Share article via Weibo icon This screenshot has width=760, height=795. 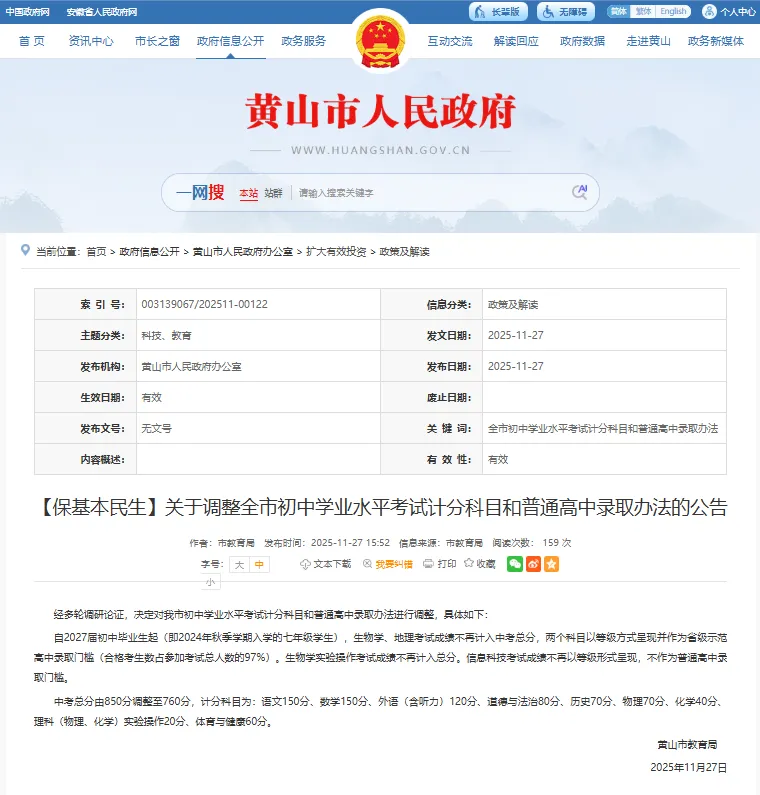533,564
